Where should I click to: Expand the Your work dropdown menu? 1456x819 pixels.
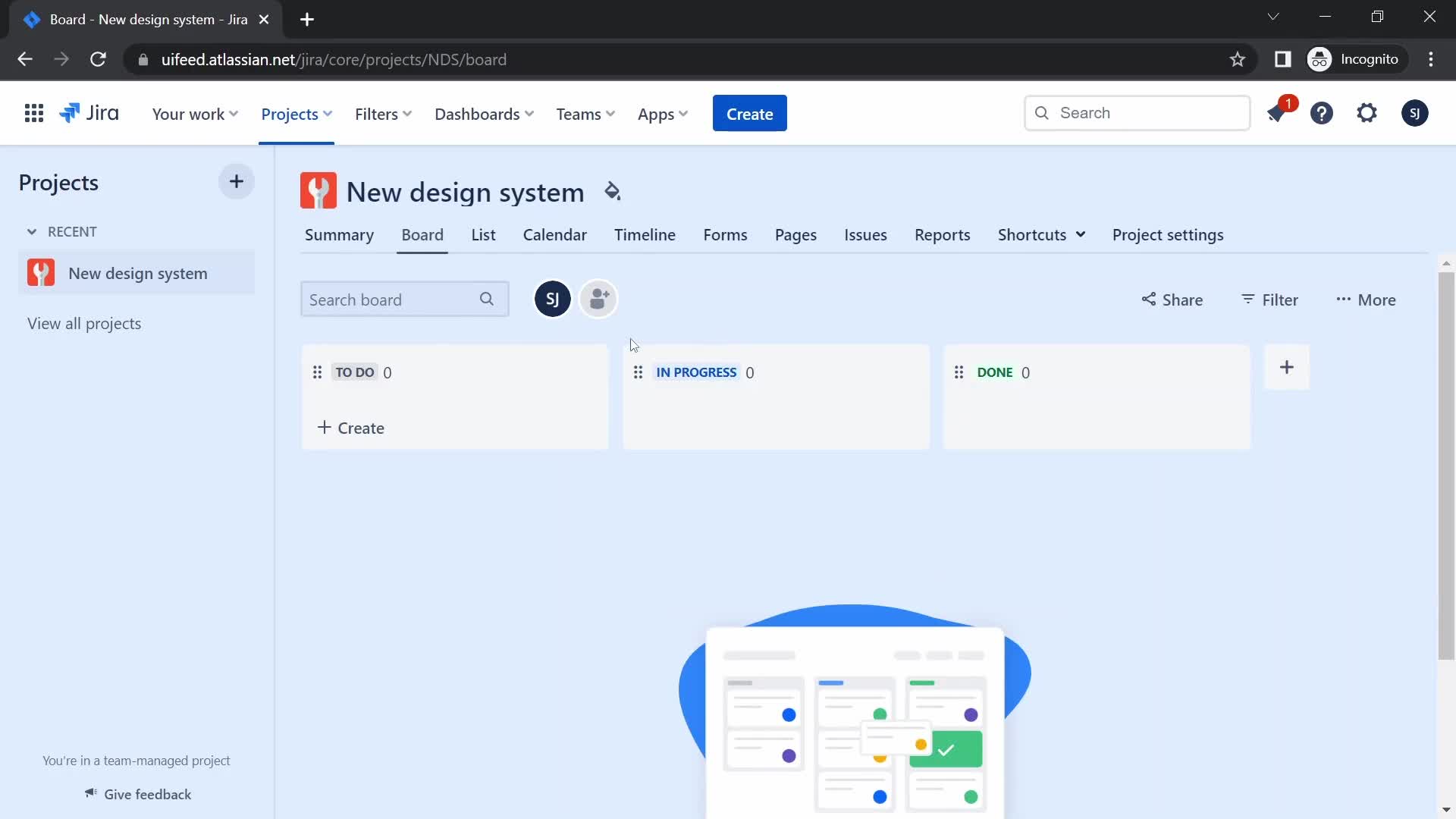[195, 113]
